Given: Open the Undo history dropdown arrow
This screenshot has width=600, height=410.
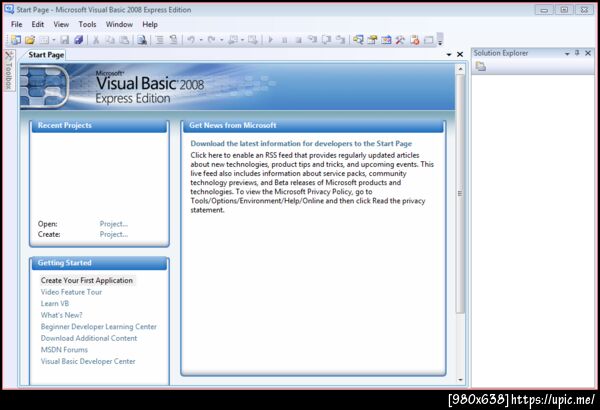Looking at the screenshot, I should [x=201, y=40].
